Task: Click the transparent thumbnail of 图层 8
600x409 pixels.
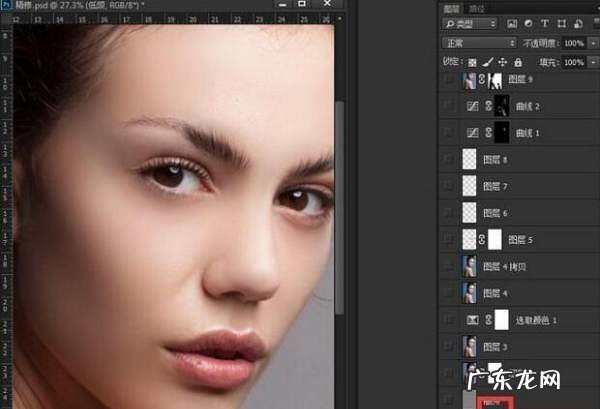Action: tap(470, 159)
